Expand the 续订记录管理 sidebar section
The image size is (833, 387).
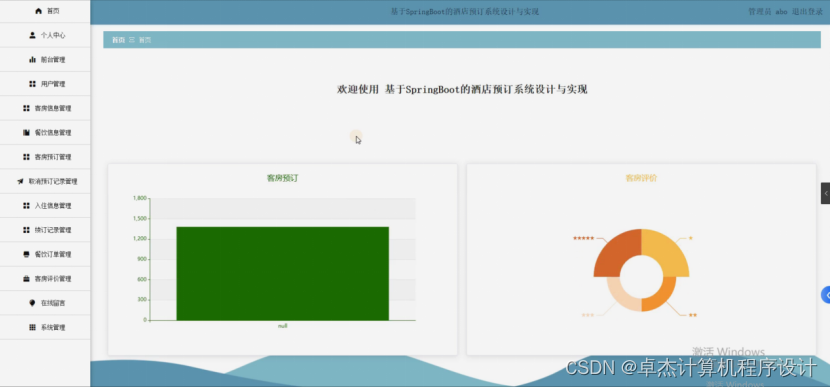tap(45, 230)
